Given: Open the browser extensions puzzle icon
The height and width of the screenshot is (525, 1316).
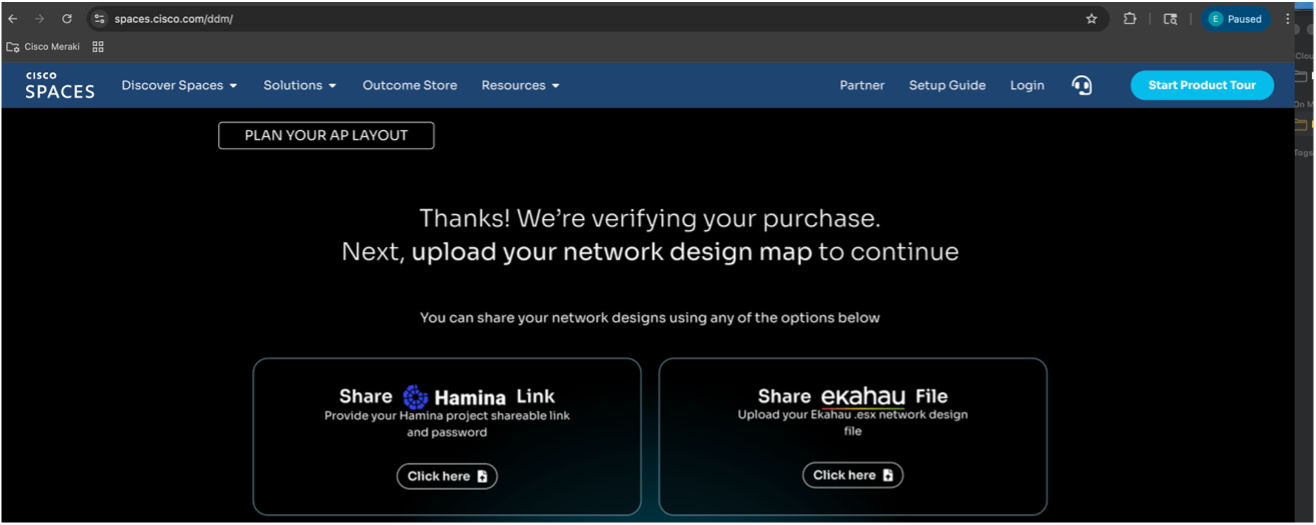Looking at the screenshot, I should [1130, 19].
